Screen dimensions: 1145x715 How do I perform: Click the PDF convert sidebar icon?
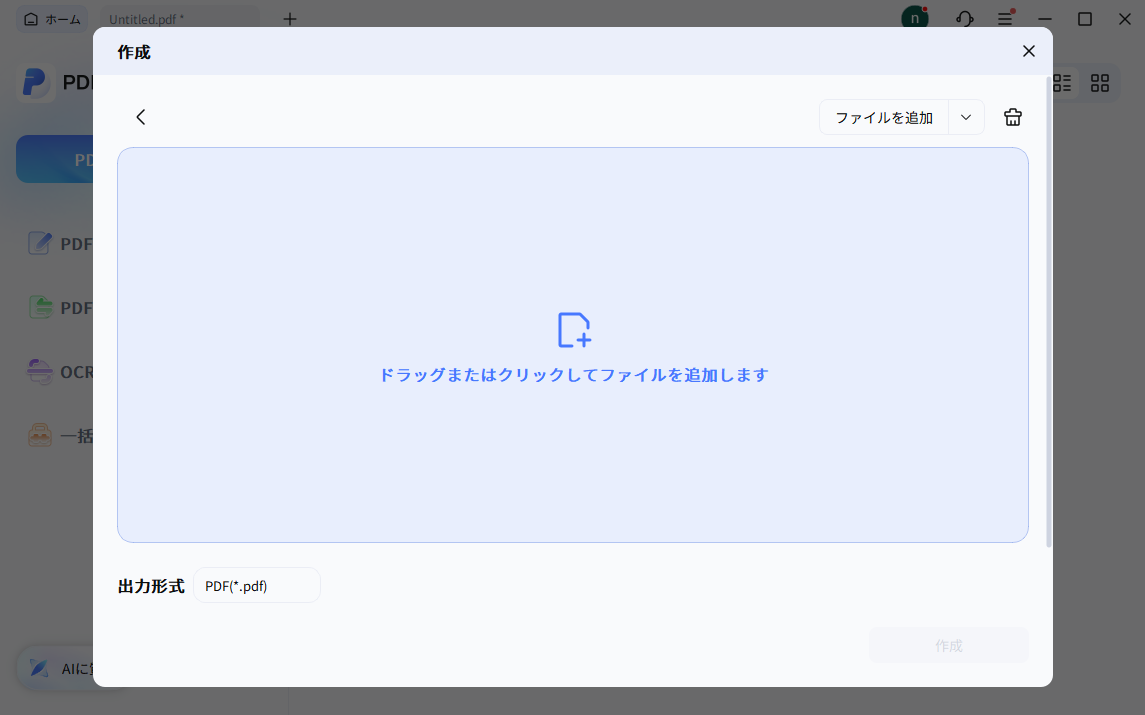click(40, 307)
